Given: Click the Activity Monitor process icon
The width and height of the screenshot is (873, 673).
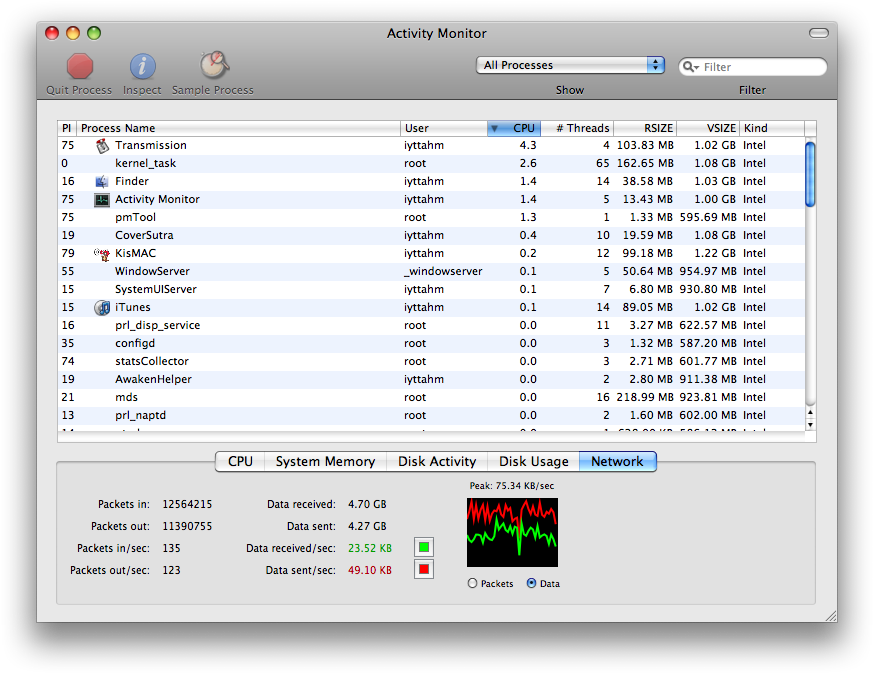Looking at the screenshot, I should point(100,199).
